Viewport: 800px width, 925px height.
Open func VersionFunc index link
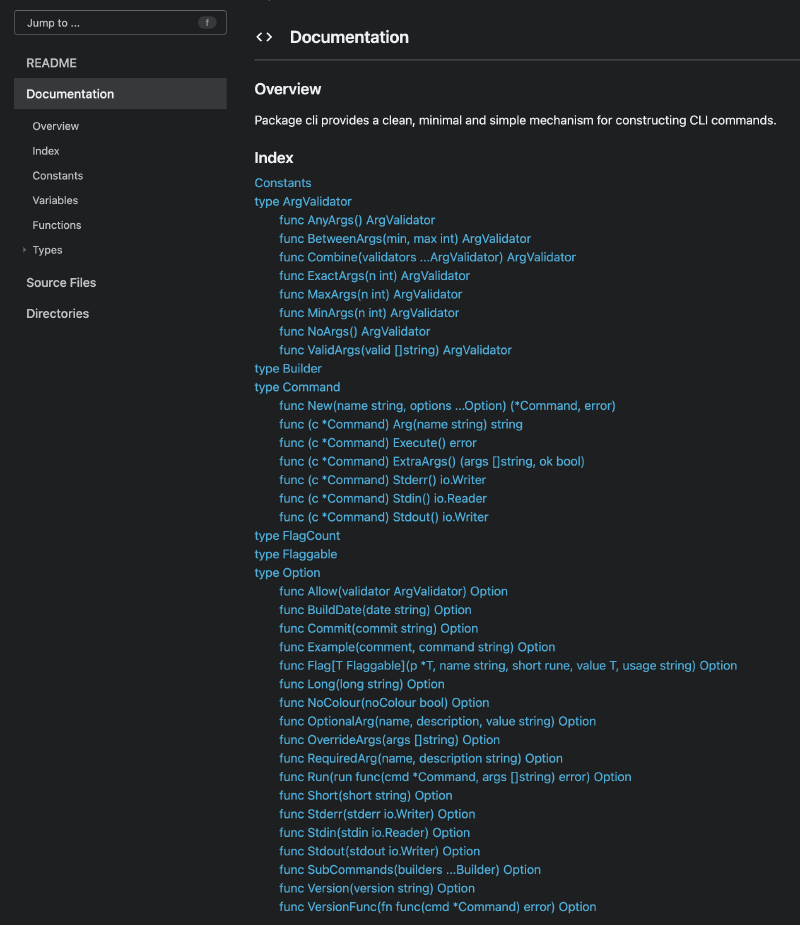(437, 907)
